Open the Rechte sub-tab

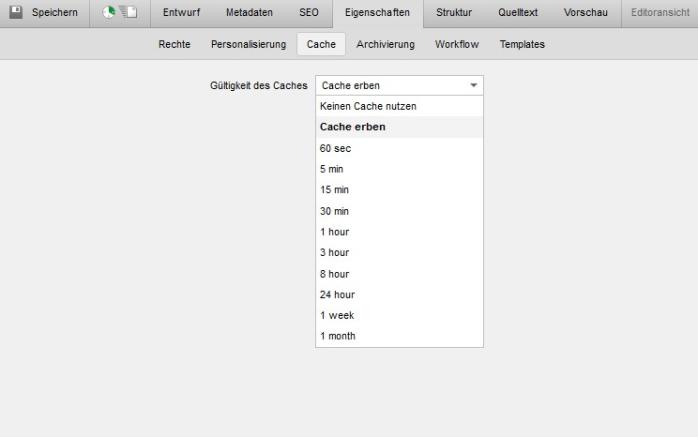click(175, 45)
